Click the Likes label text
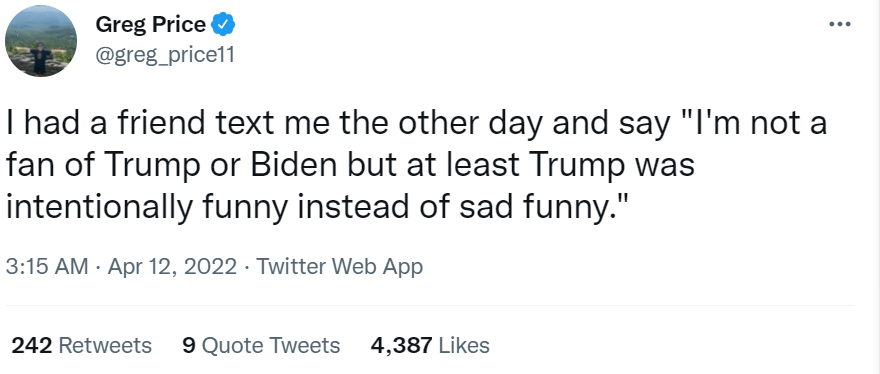The image size is (880, 374). [x=464, y=345]
